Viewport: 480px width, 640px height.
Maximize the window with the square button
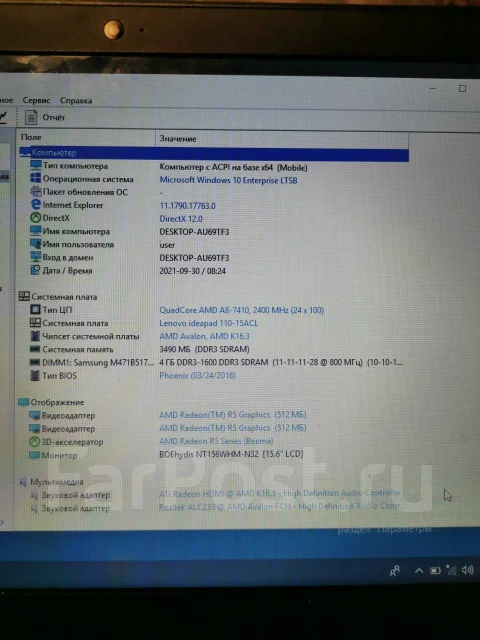point(462,89)
